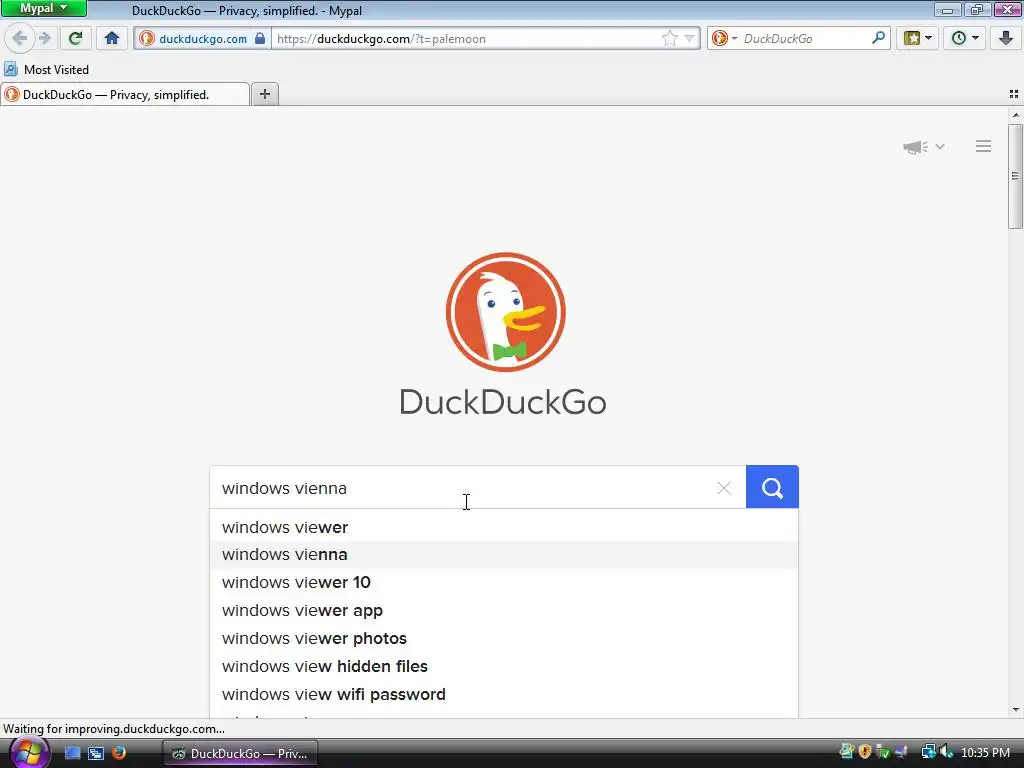The height and width of the screenshot is (768, 1024).
Task: Click the page scrollbar down arrow
Action: click(x=1016, y=710)
